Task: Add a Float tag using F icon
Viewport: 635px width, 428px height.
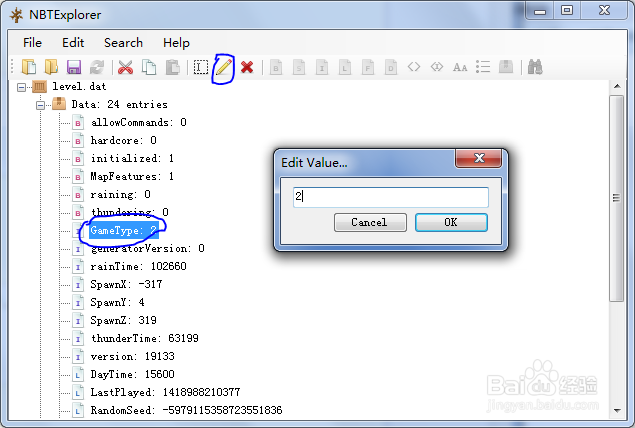Action: [368, 67]
